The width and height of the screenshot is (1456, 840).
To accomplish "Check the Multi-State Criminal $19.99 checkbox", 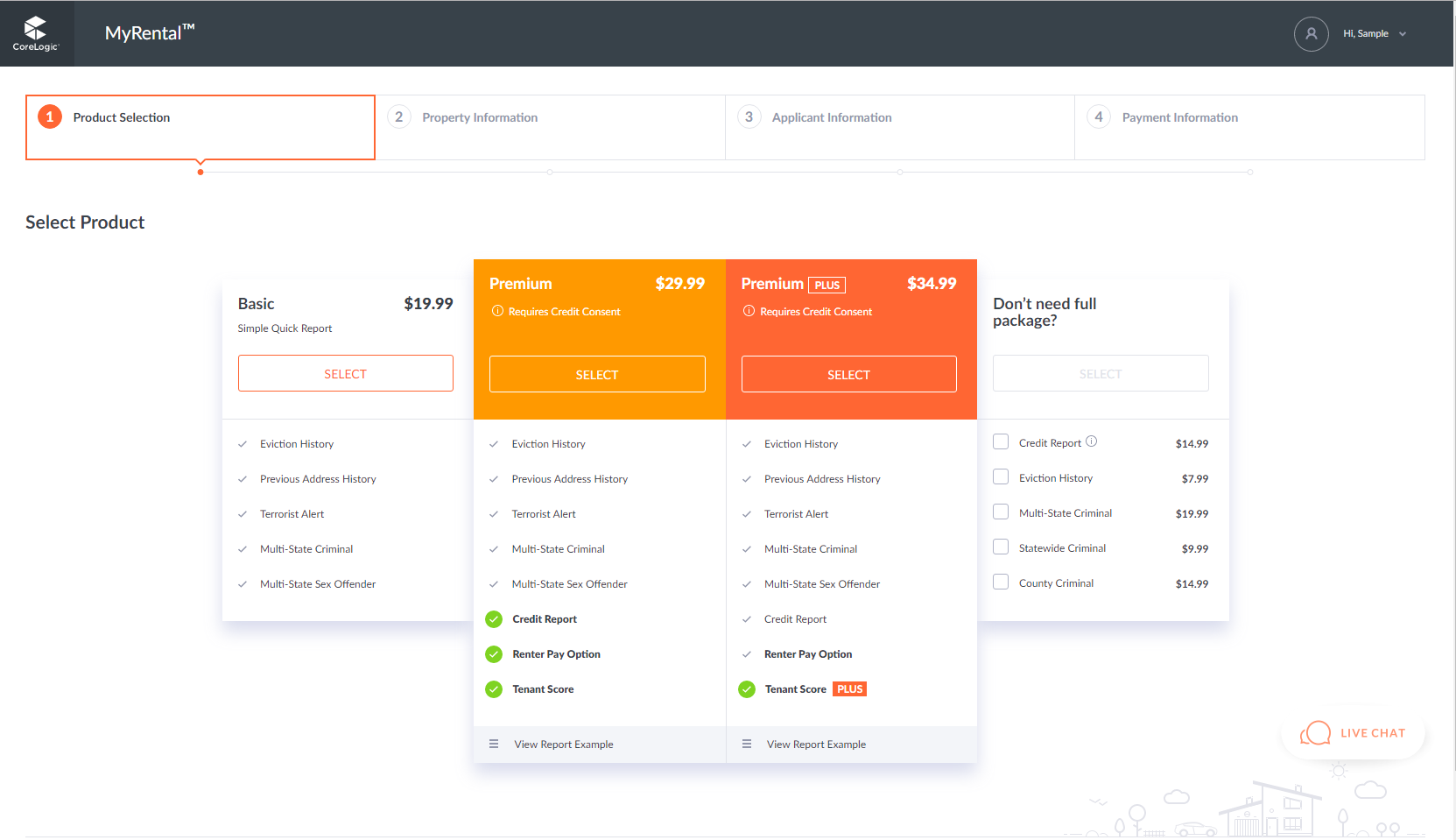I will [1001, 512].
